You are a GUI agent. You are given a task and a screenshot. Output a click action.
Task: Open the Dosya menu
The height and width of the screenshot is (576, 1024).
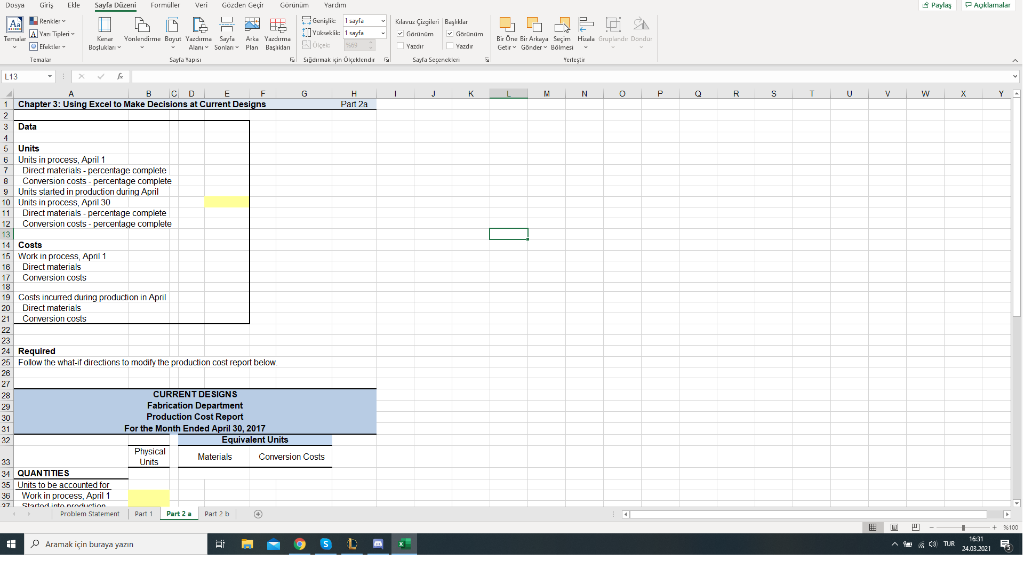pos(15,5)
